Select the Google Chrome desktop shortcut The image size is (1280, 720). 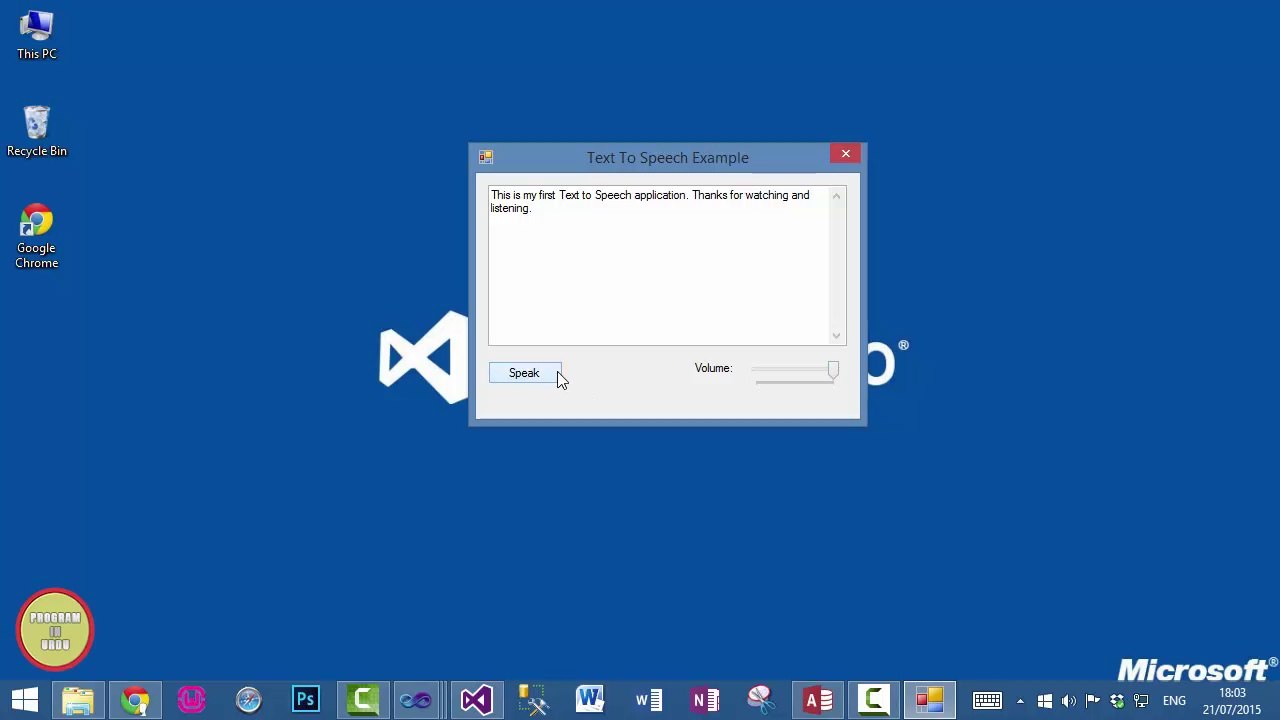click(37, 237)
